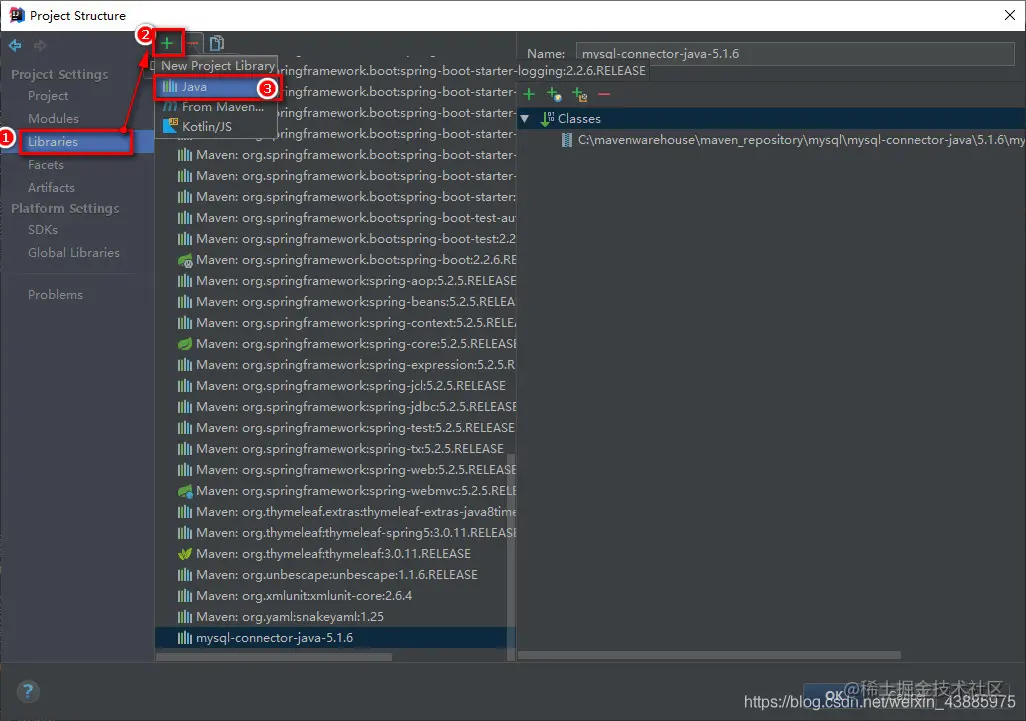Select the spring-boot:2.2.6 library
This screenshot has width=1026, height=721.
[x=355, y=260]
